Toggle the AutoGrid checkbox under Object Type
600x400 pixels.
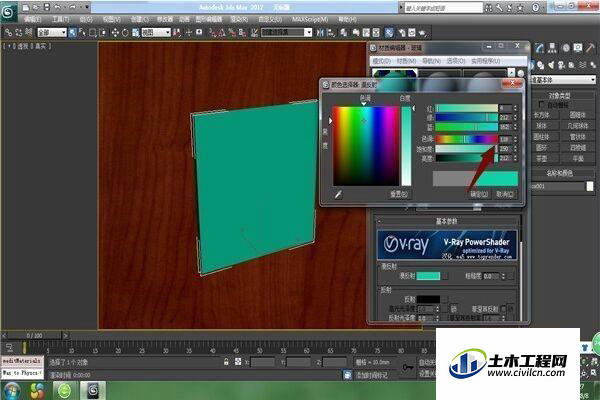coord(541,104)
